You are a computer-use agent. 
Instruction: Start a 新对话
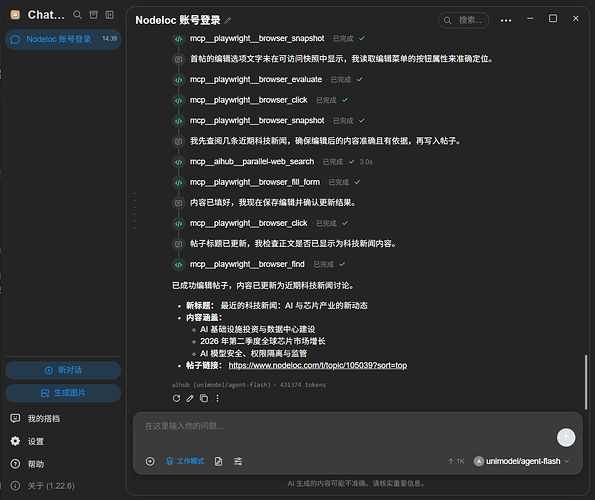pyautogui.click(x=63, y=370)
